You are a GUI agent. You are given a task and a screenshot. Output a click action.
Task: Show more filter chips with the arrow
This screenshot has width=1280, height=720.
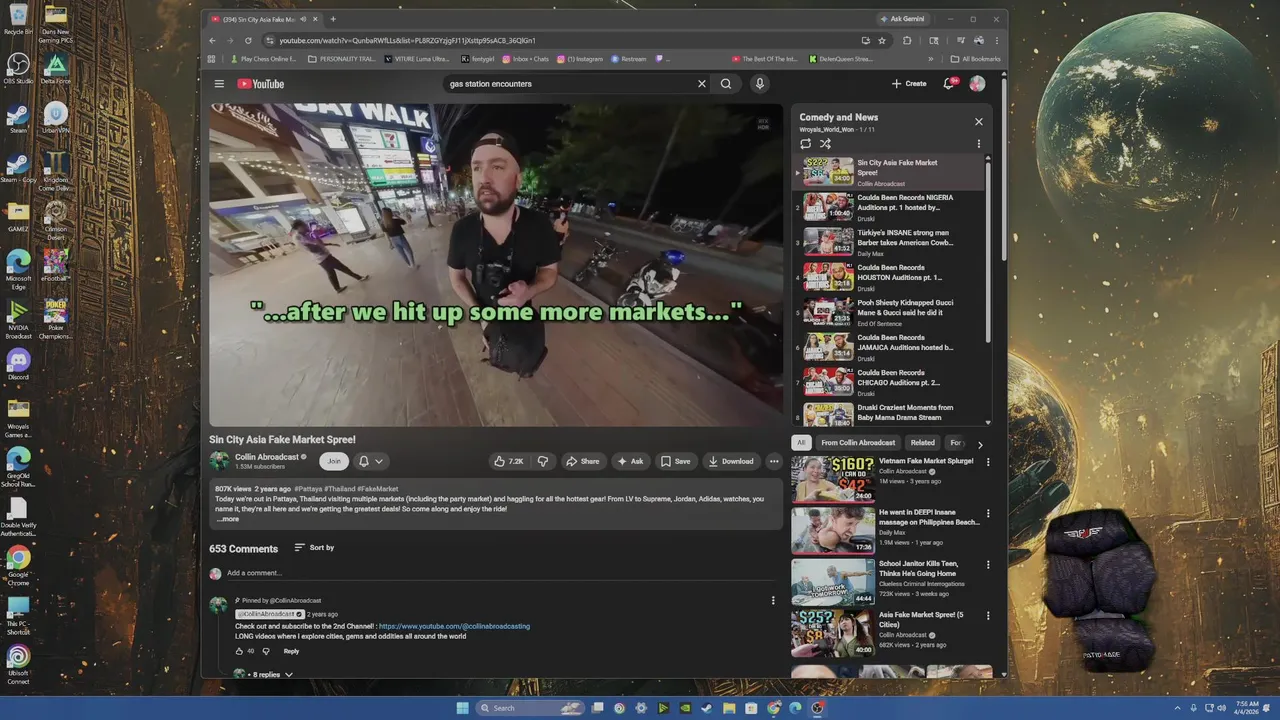[x=980, y=444]
